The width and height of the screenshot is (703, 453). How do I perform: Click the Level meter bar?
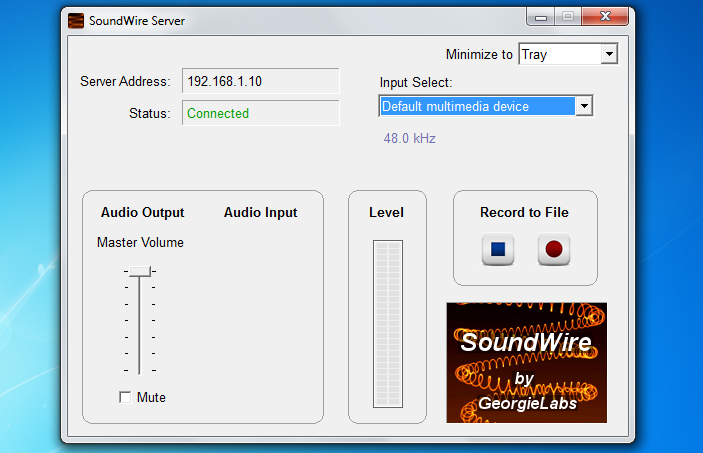point(387,323)
